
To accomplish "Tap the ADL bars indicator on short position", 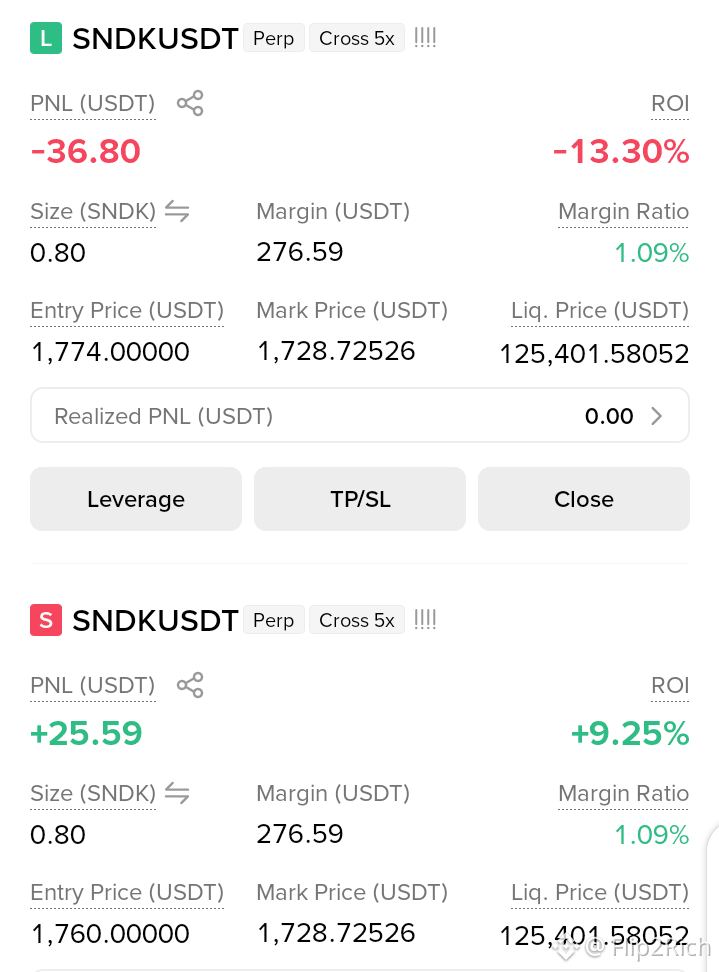I will point(425,620).
